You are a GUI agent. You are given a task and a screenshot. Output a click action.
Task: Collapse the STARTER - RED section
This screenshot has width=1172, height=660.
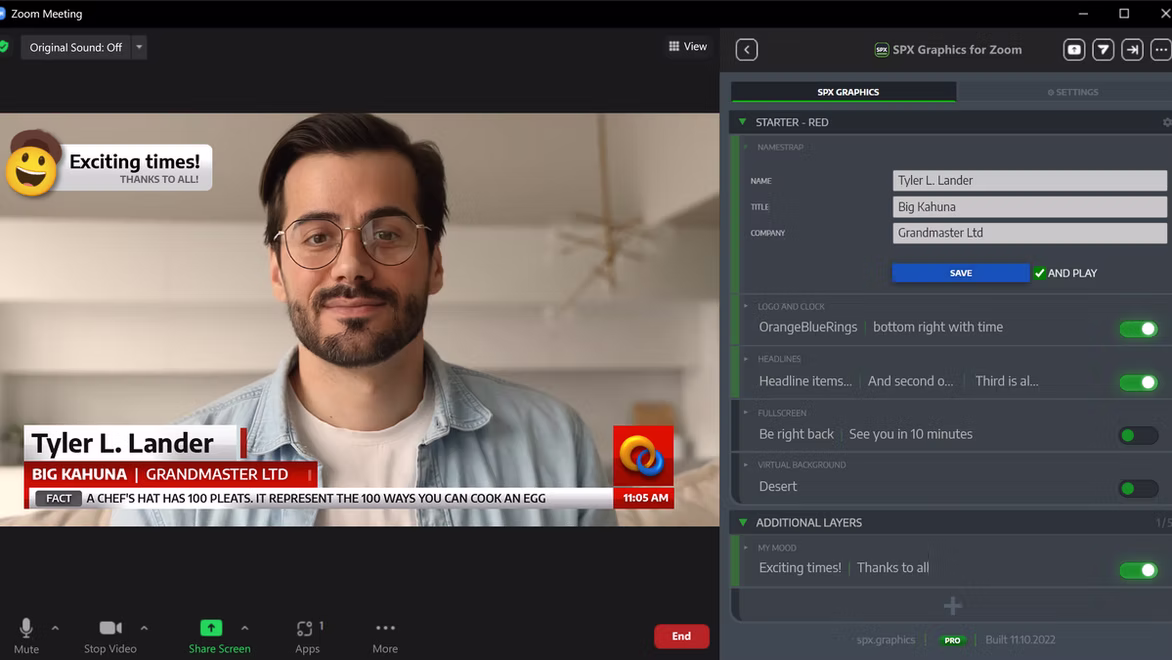pos(742,122)
